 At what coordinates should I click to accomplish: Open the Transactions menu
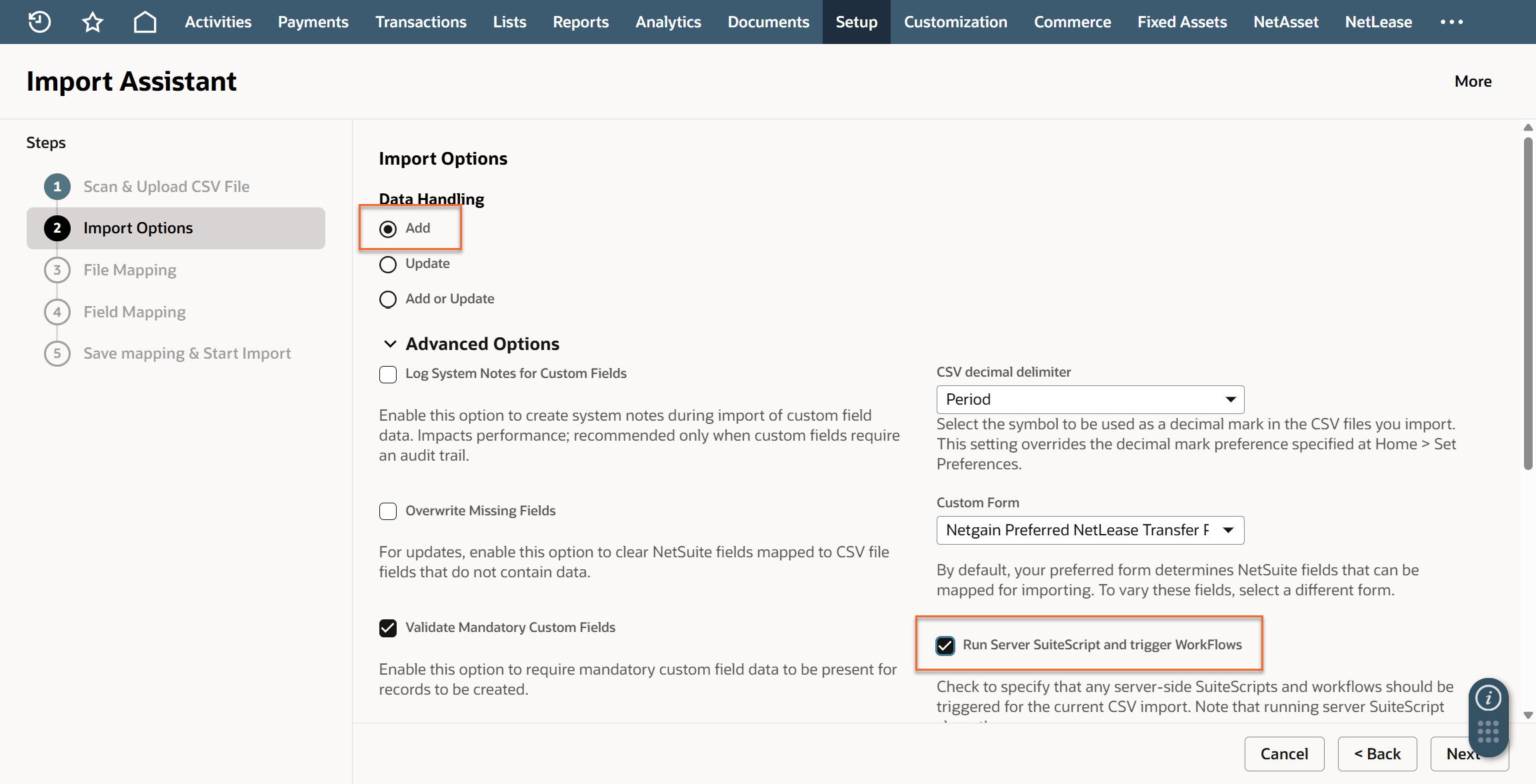click(421, 22)
